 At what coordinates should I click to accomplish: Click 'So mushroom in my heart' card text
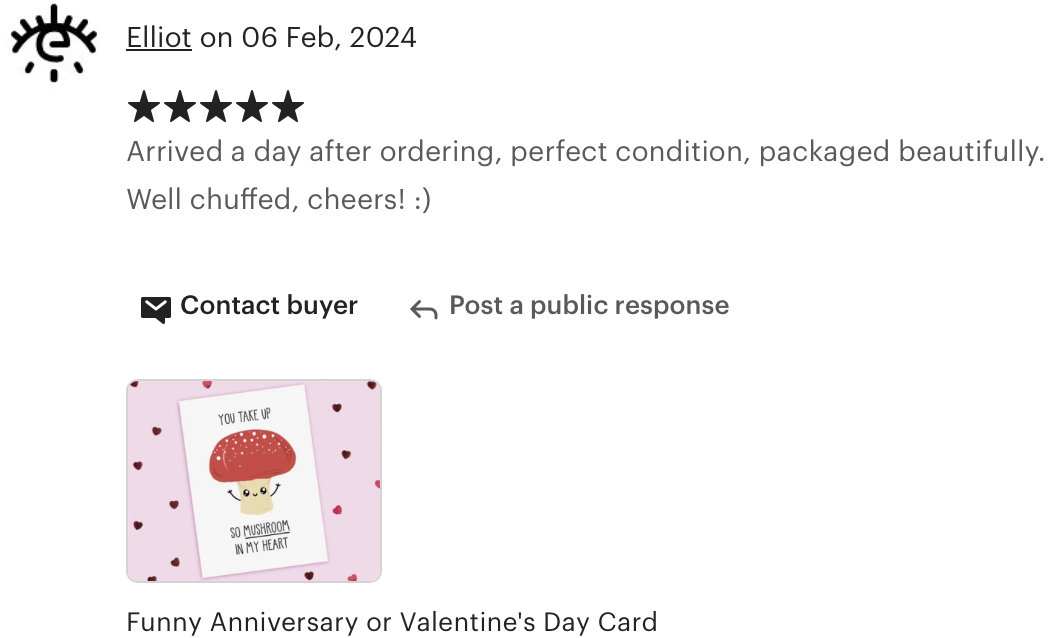click(261, 538)
